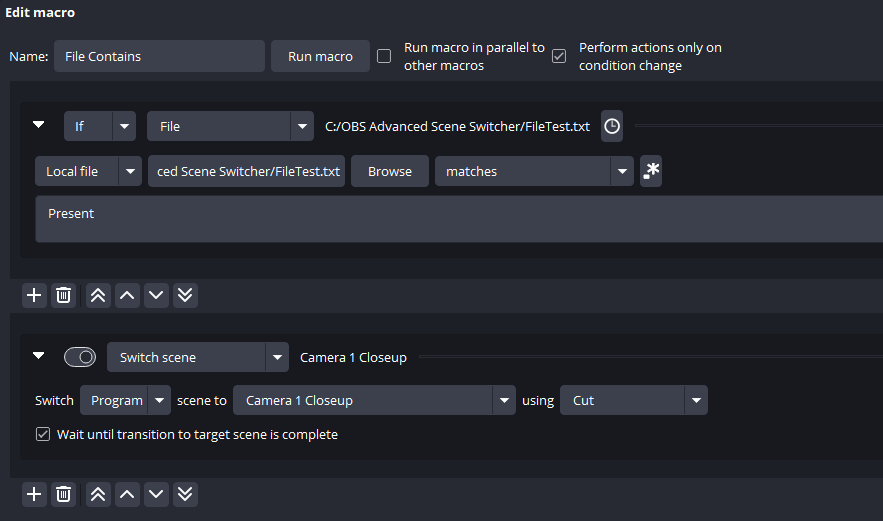Delete the selected condition with the trash icon
This screenshot has height=521, width=883.
64,295
